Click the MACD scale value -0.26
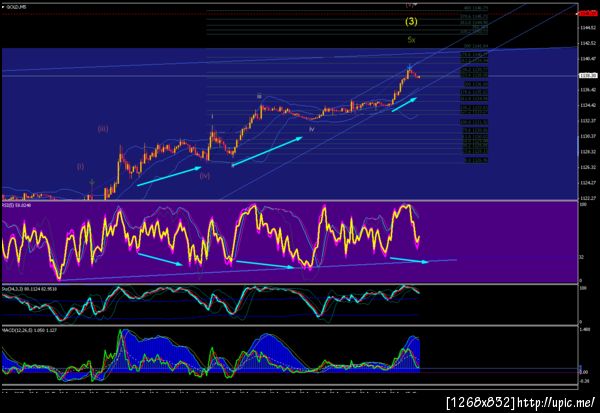Screen dimensions: 600x413 click(585, 381)
